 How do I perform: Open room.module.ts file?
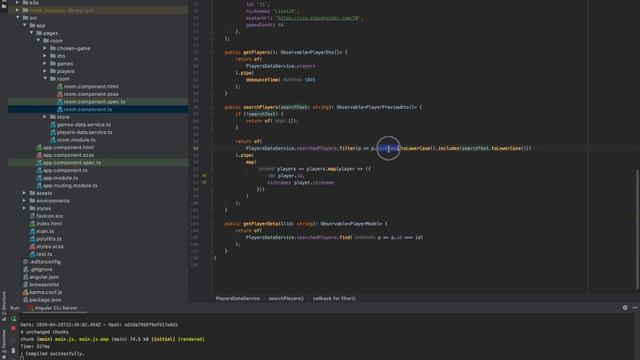coord(76,140)
